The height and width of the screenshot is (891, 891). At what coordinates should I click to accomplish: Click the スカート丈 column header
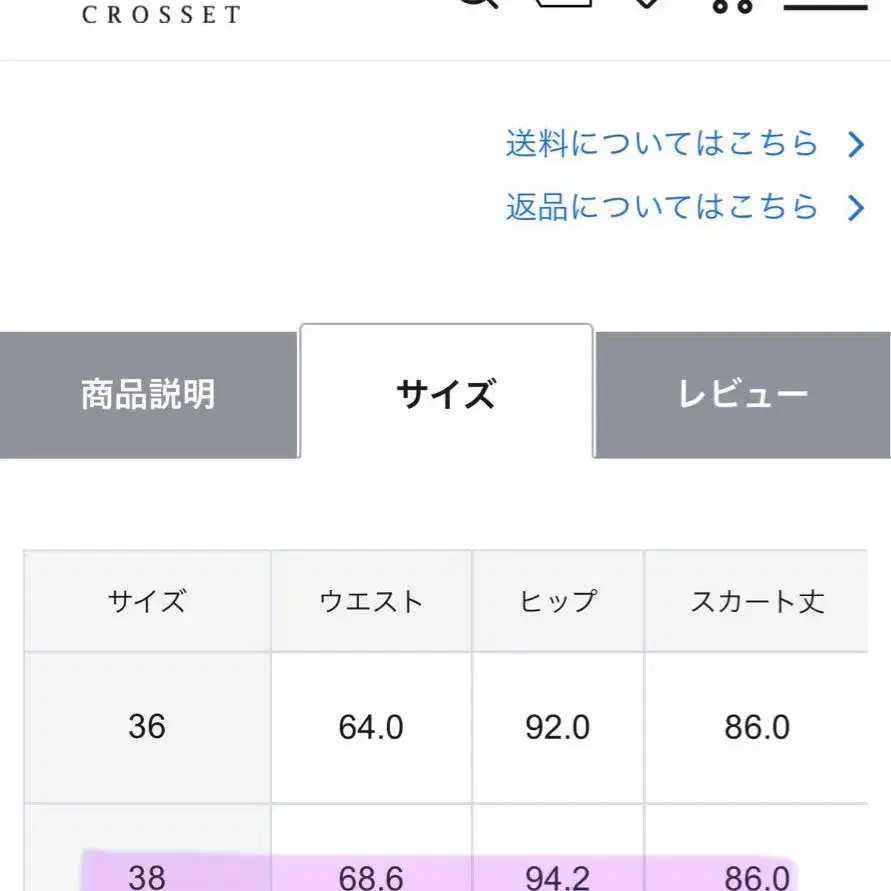coord(757,601)
